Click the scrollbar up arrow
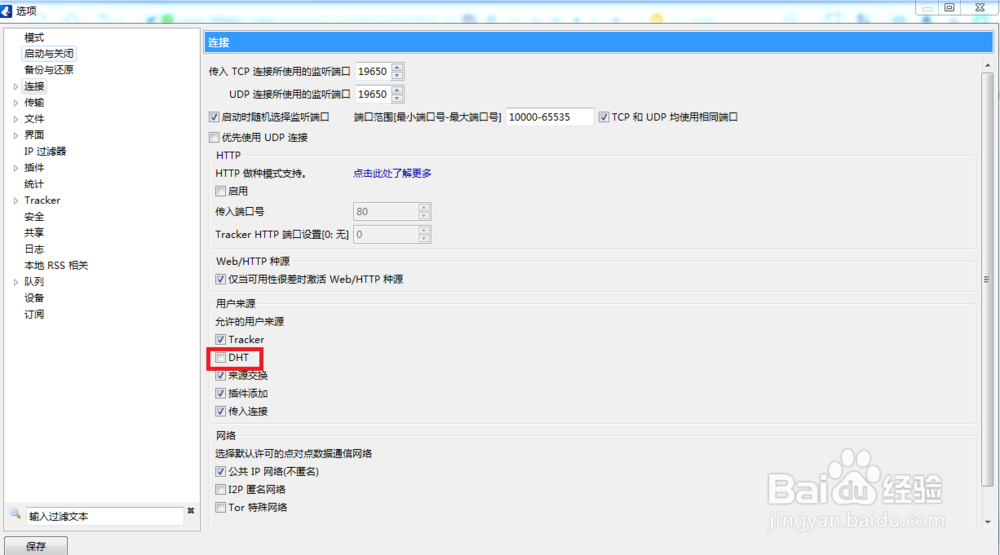This screenshot has height=555, width=1000. tap(987, 65)
